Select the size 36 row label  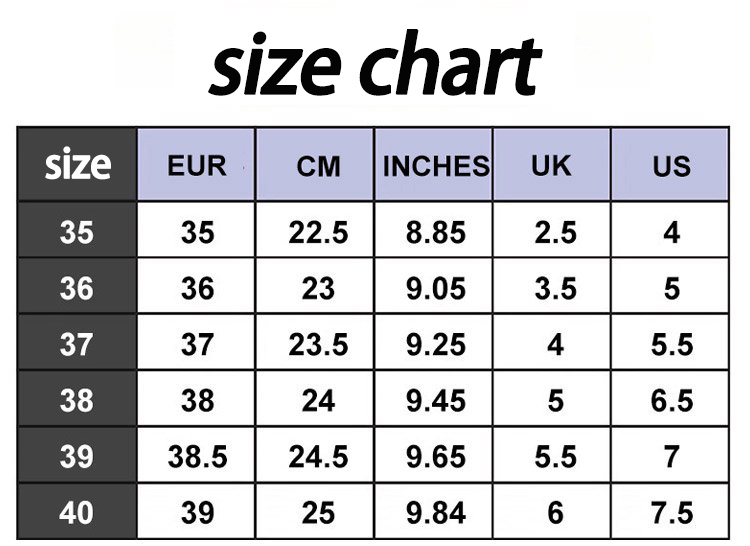click(77, 286)
